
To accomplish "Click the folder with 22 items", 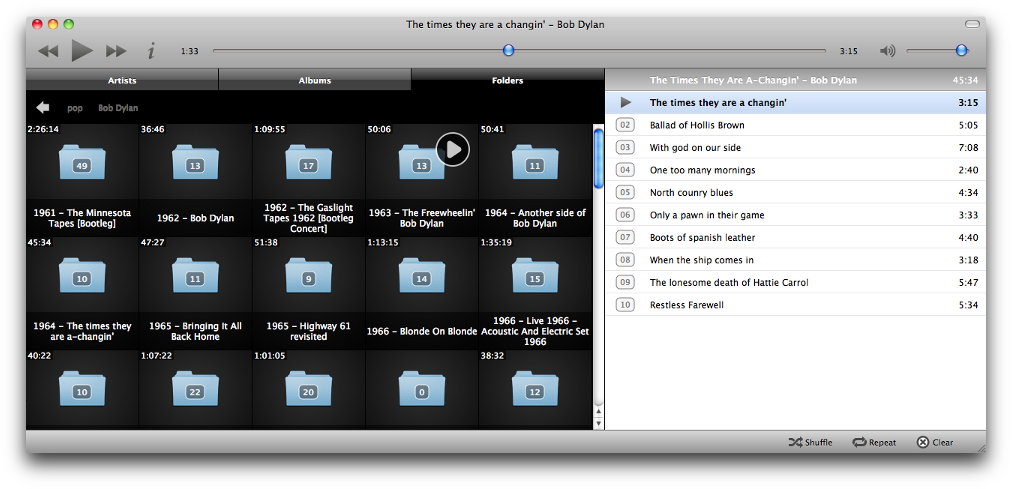I will pos(196,389).
